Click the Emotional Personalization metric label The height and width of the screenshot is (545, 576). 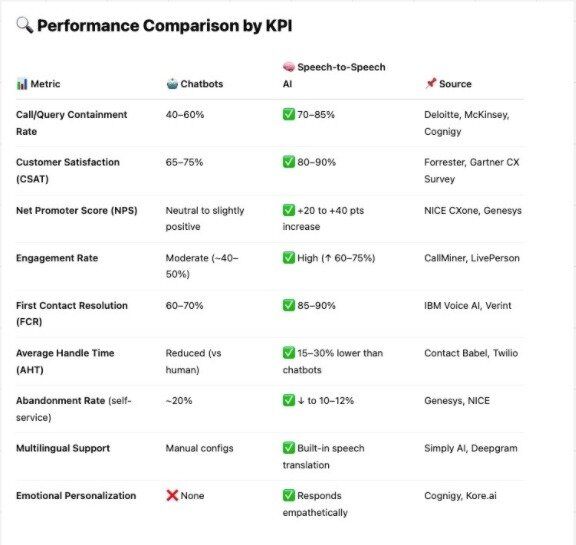76,496
